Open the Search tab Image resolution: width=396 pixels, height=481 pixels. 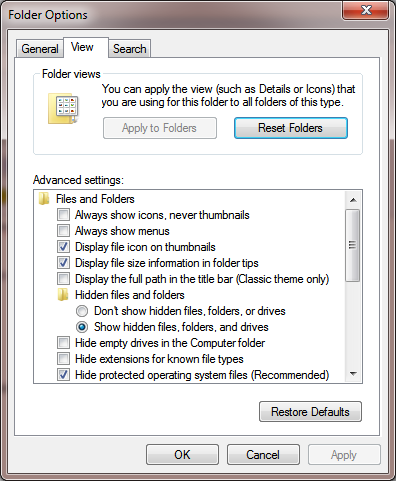click(x=129, y=49)
